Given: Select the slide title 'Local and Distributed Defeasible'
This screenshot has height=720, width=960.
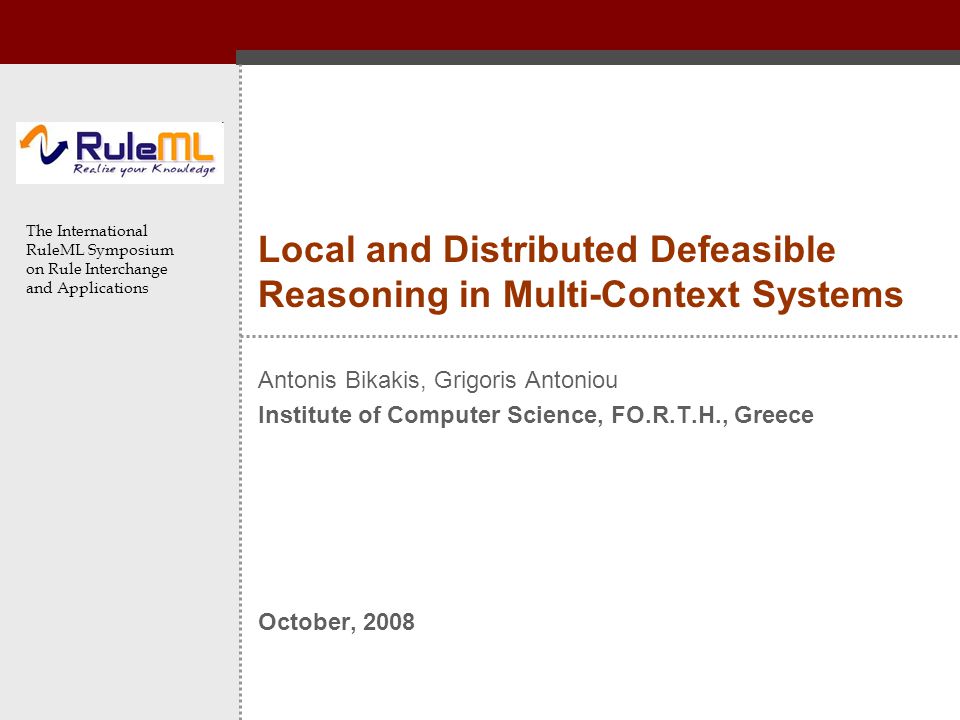Looking at the screenshot, I should (547, 250).
